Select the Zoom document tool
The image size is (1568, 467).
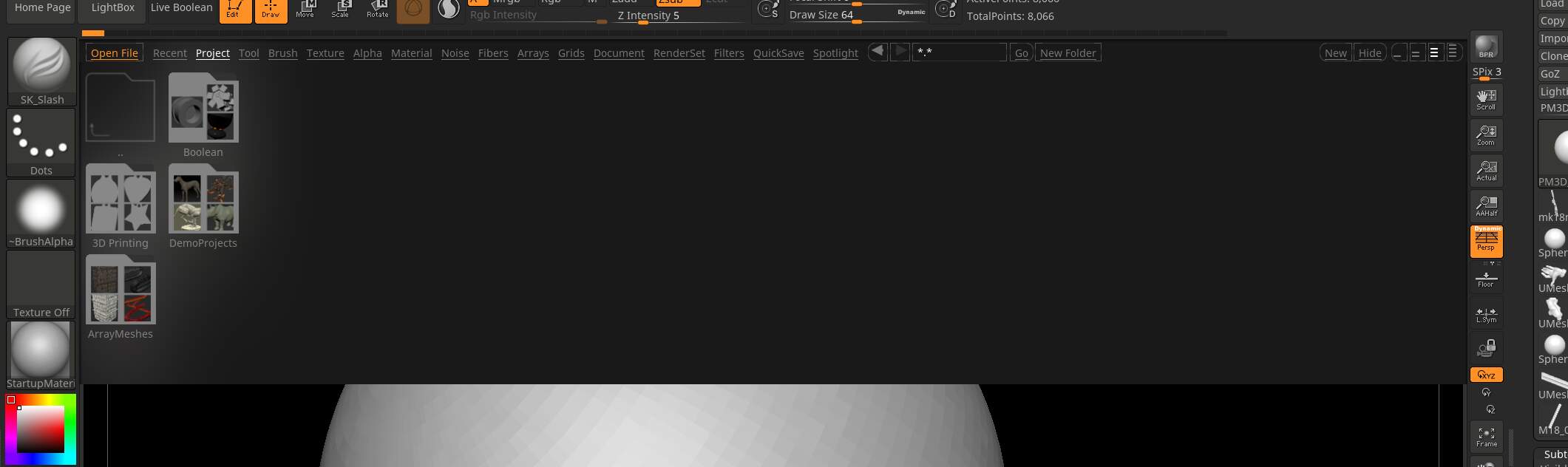[1486, 134]
